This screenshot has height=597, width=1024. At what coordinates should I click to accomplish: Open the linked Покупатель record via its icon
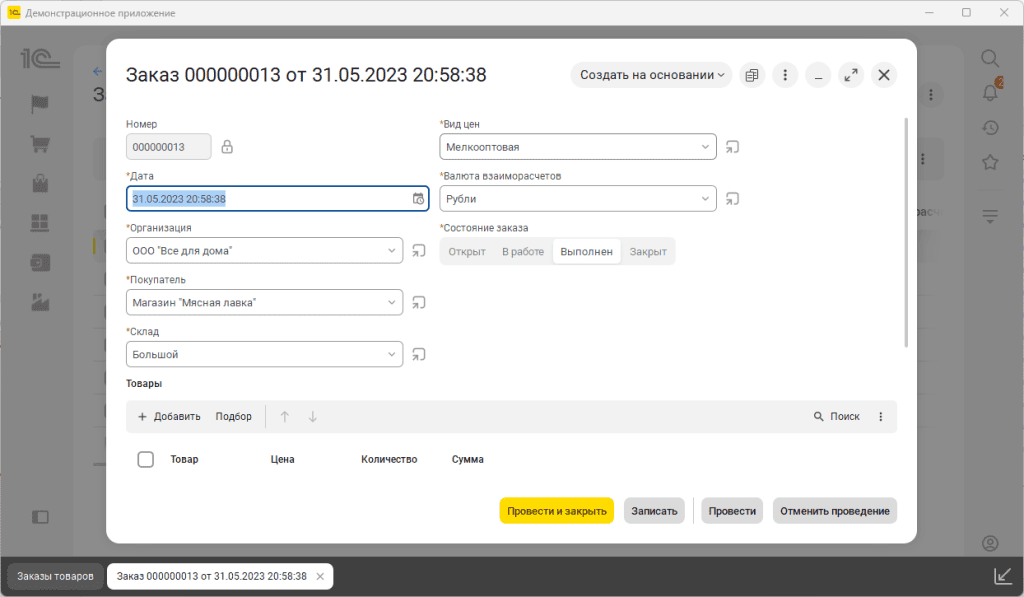(x=419, y=302)
